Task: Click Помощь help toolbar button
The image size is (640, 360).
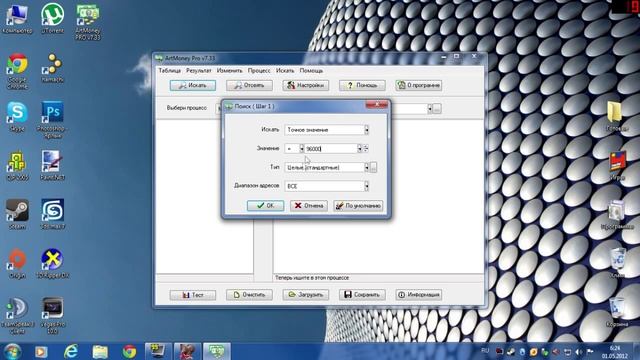Action: pyautogui.click(x=362, y=85)
